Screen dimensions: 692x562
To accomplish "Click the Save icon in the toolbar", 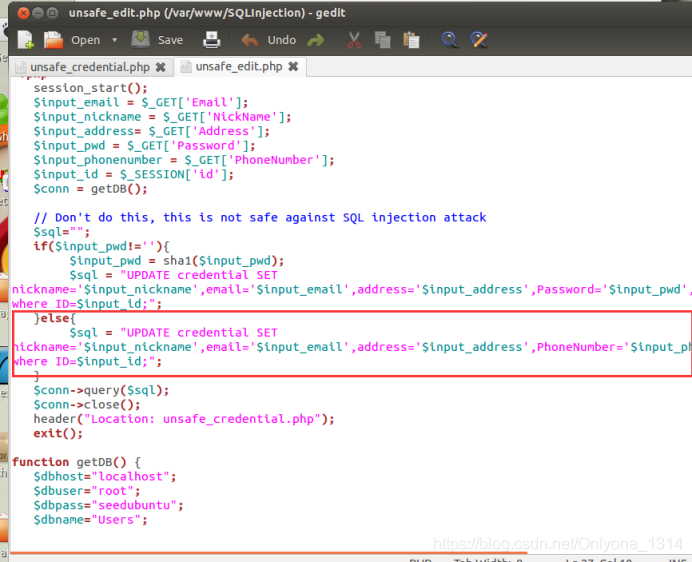I will [141, 39].
